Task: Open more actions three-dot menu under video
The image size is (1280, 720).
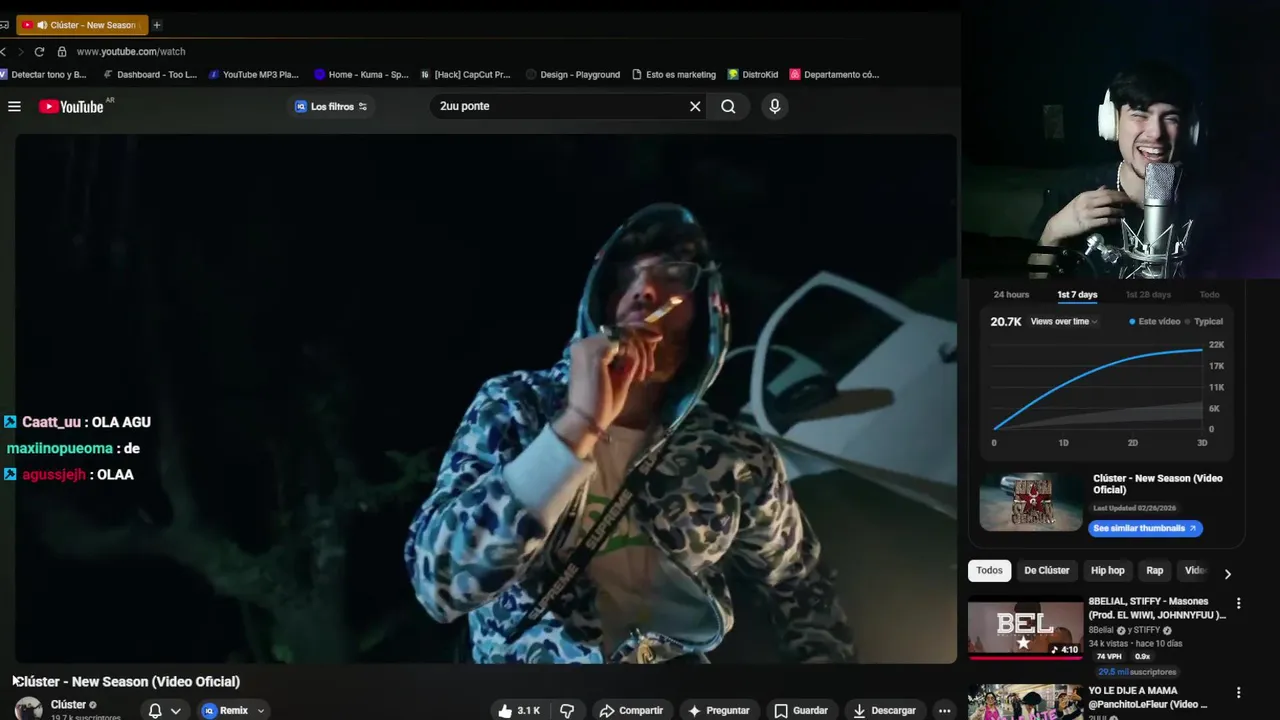Action: point(944,711)
